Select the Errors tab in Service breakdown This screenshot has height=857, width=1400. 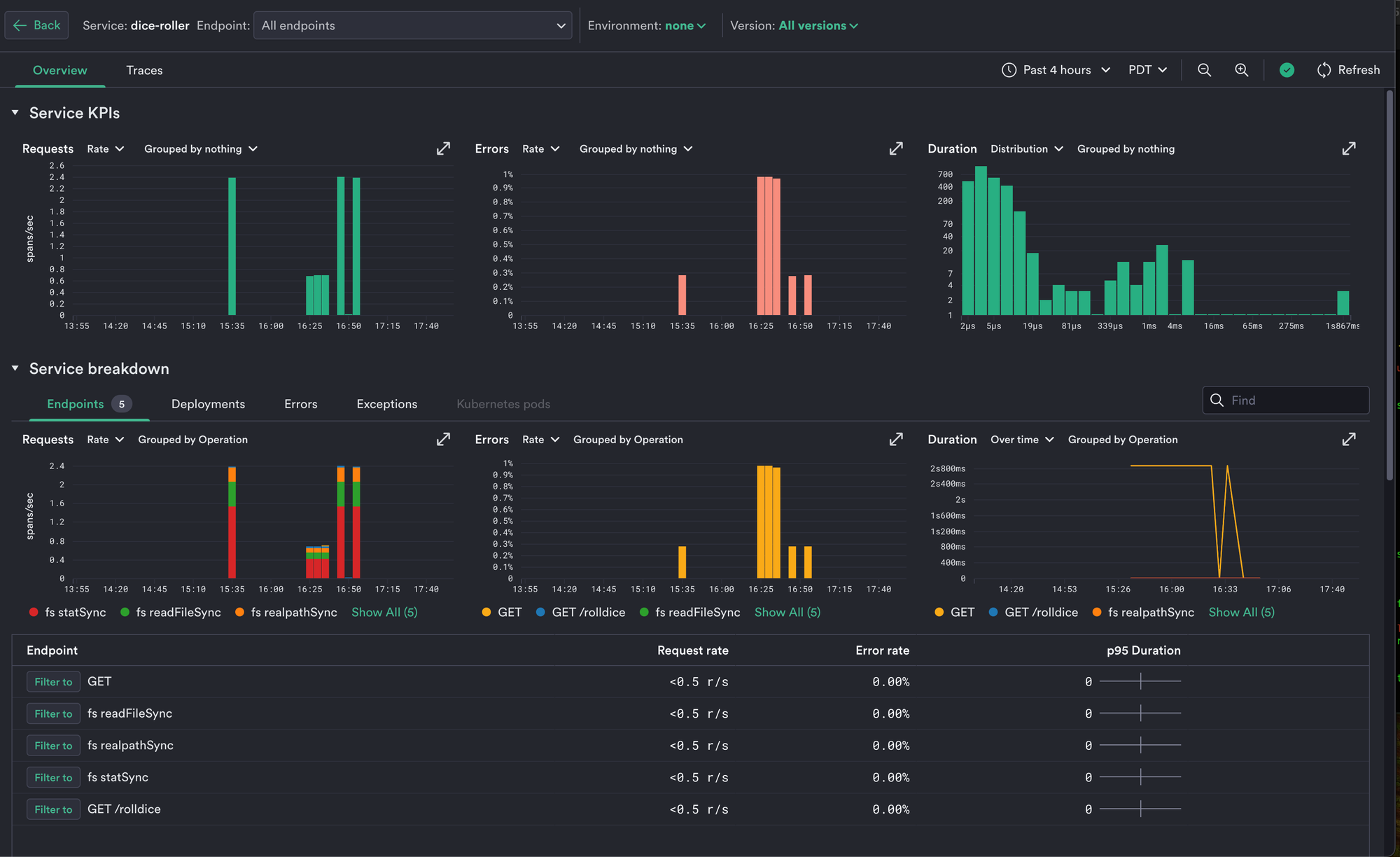click(x=301, y=404)
